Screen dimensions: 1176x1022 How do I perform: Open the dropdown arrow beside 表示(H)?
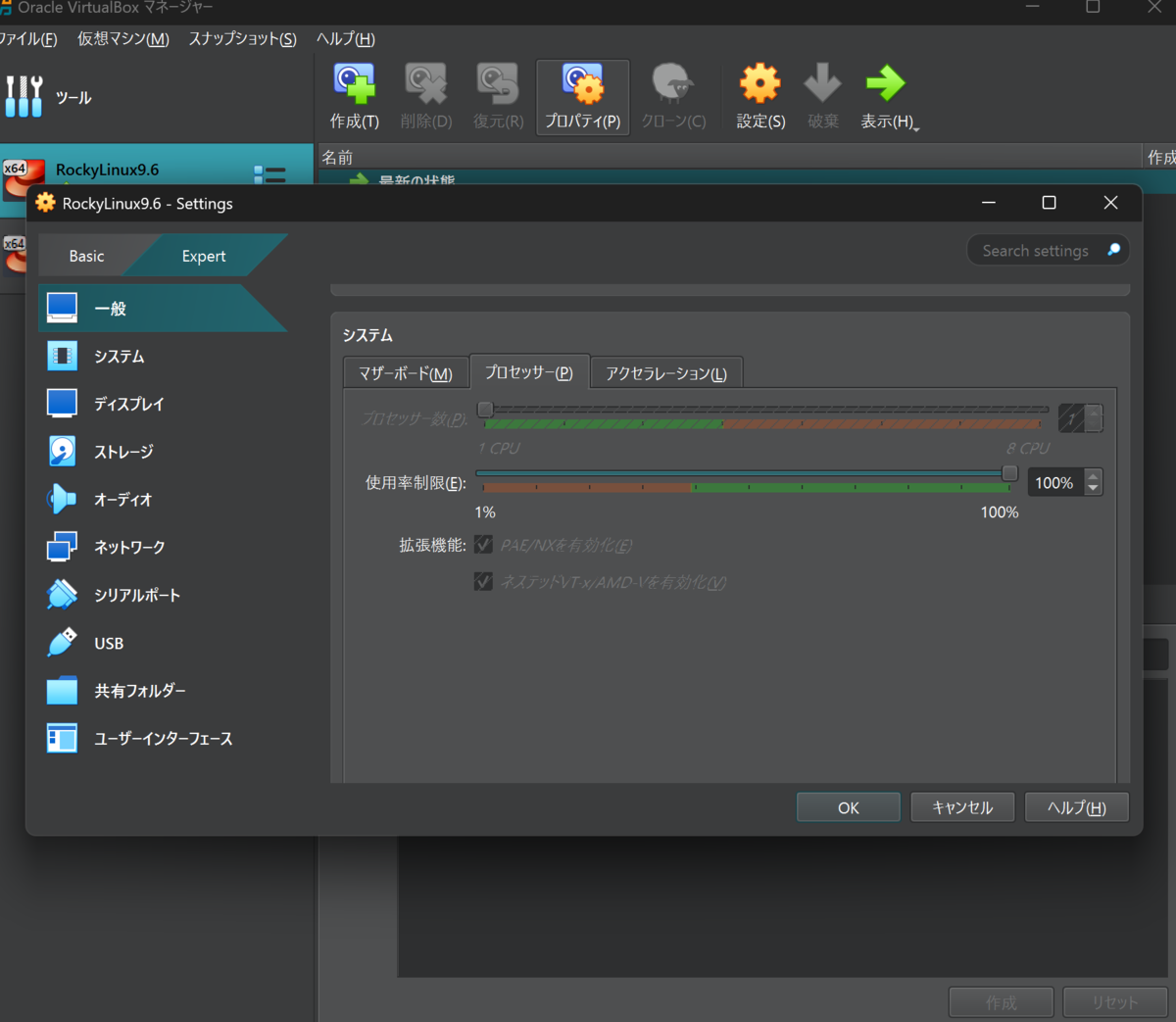[x=916, y=128]
